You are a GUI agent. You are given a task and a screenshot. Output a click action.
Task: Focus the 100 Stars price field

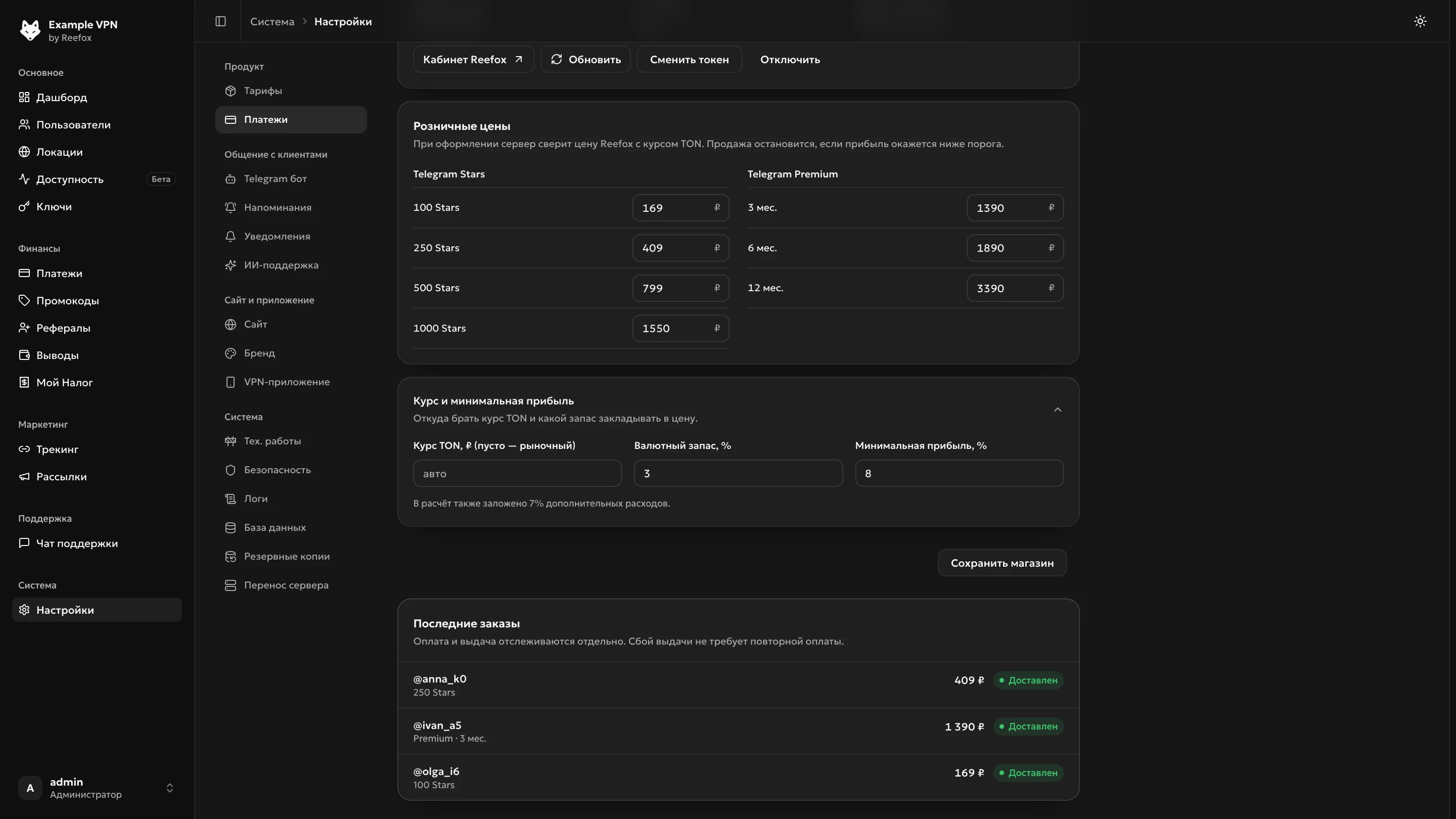pyautogui.click(x=680, y=208)
